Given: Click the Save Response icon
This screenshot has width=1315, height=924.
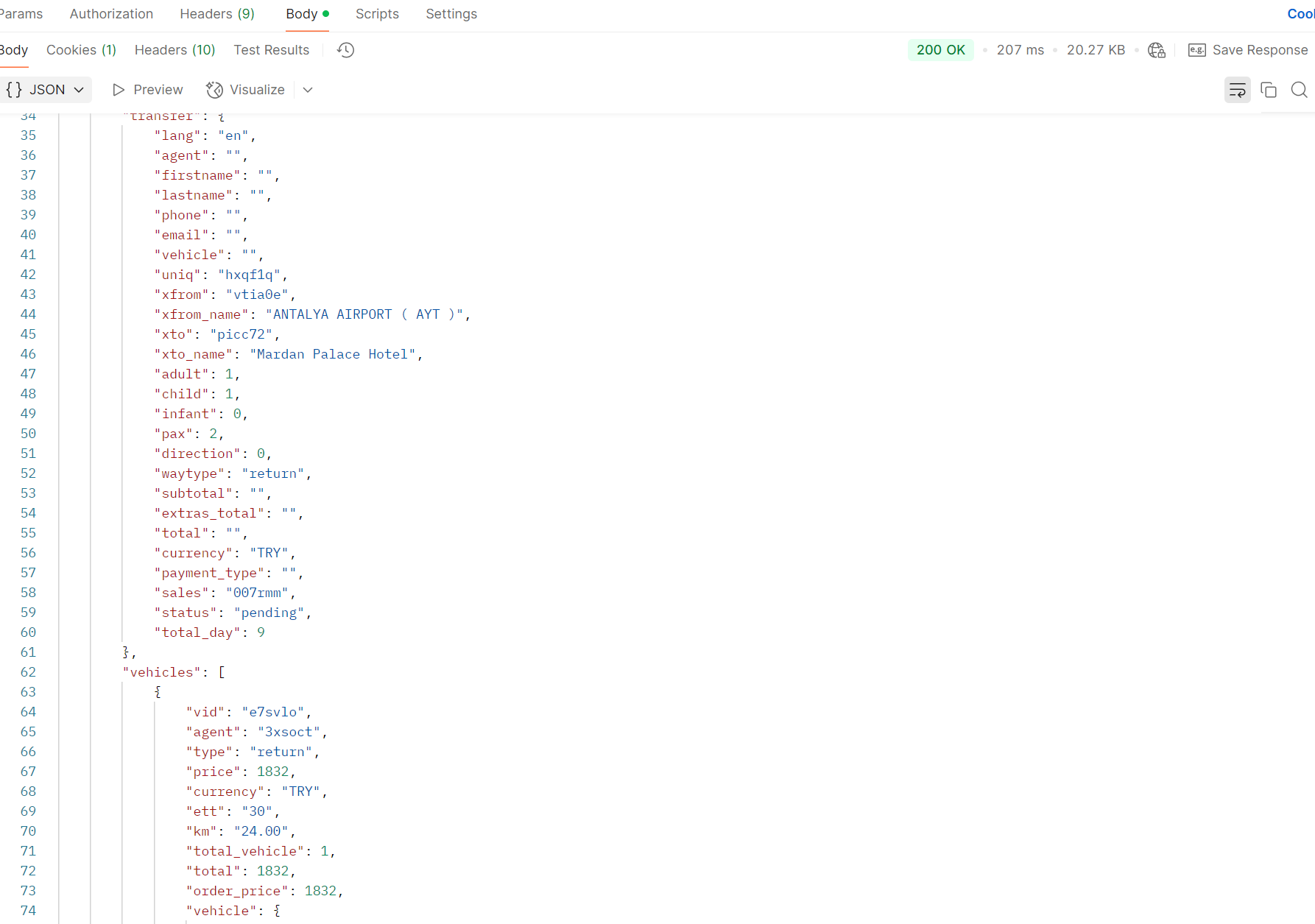Looking at the screenshot, I should (x=1197, y=50).
